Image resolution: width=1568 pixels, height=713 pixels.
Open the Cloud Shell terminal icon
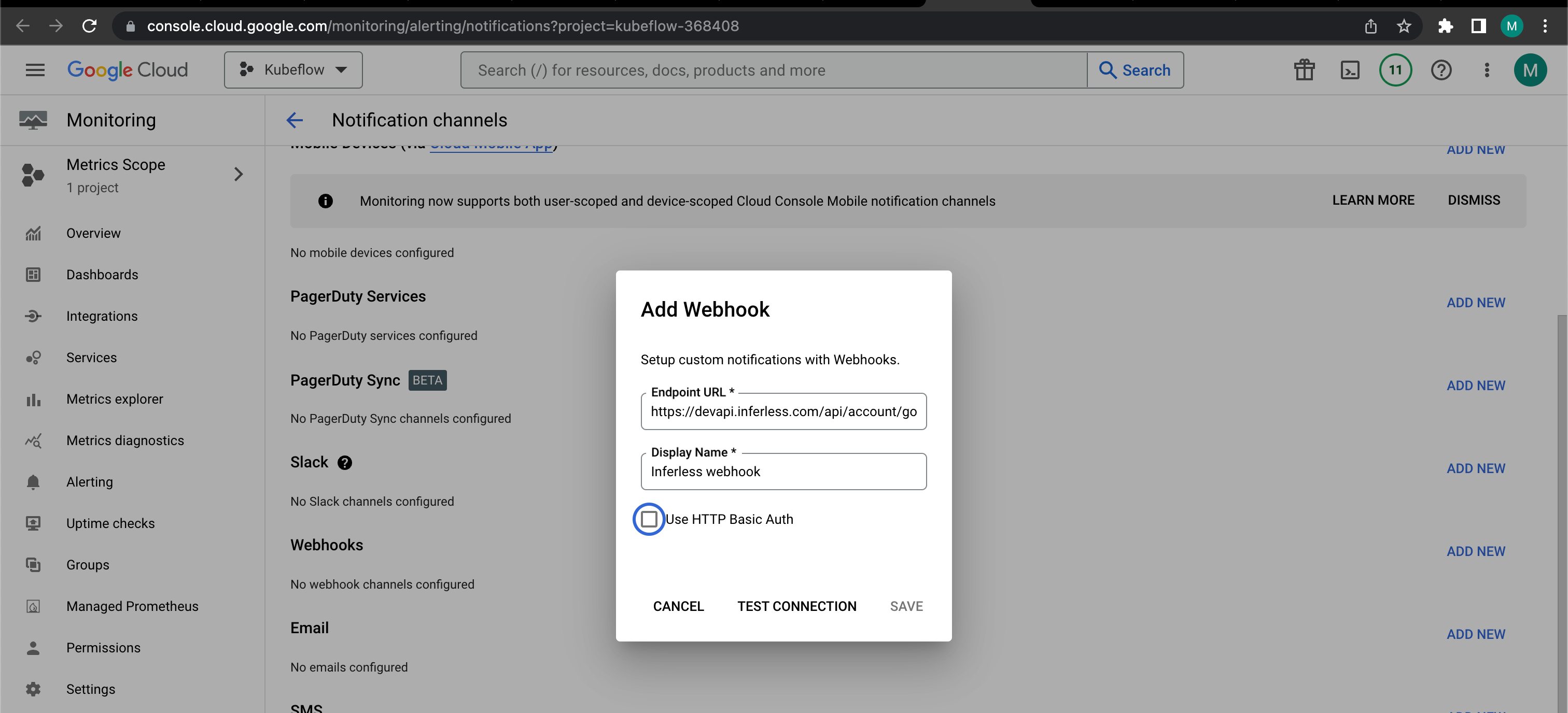point(1350,70)
